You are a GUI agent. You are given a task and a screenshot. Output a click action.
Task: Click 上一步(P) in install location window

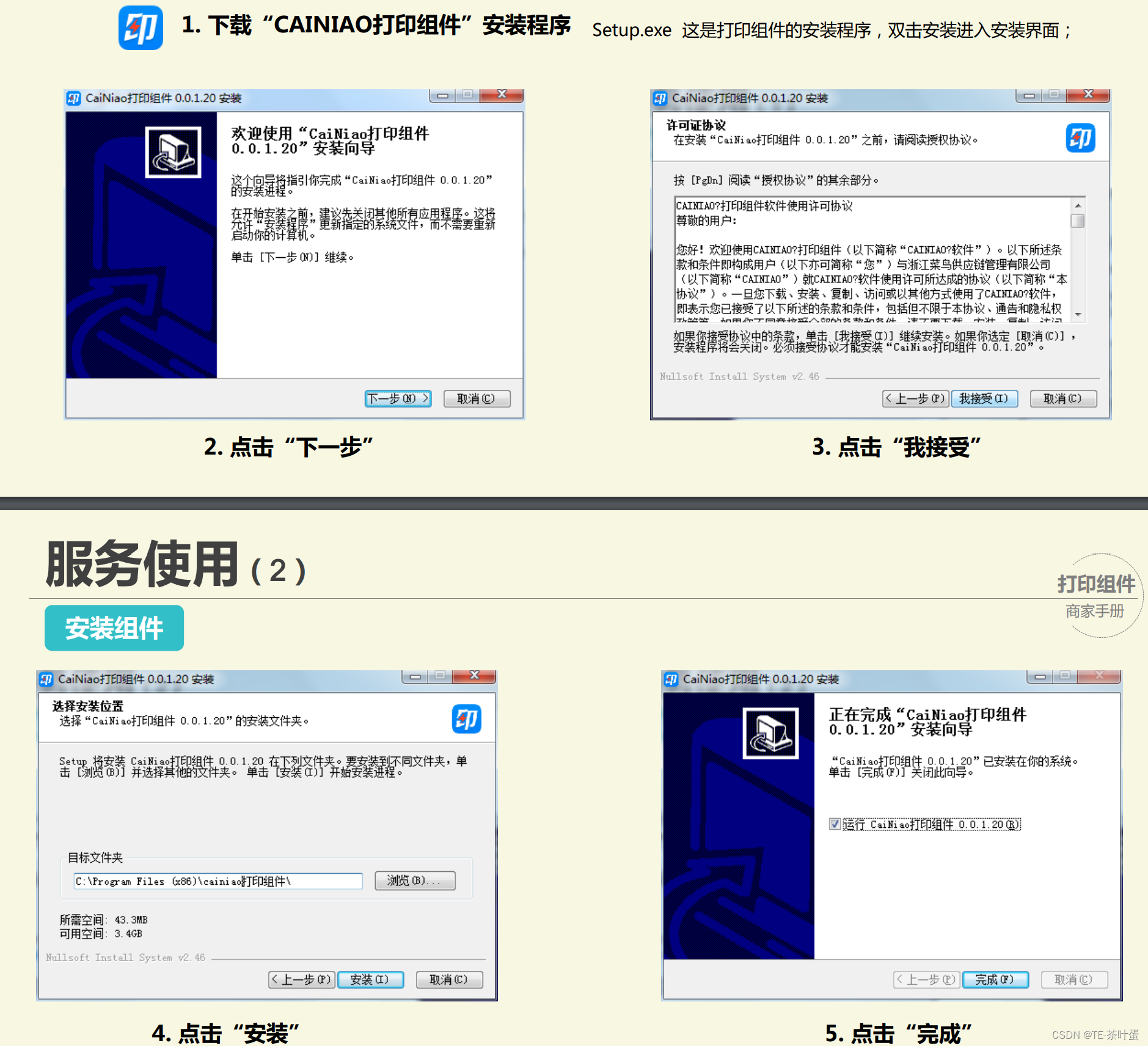pyautogui.click(x=302, y=979)
